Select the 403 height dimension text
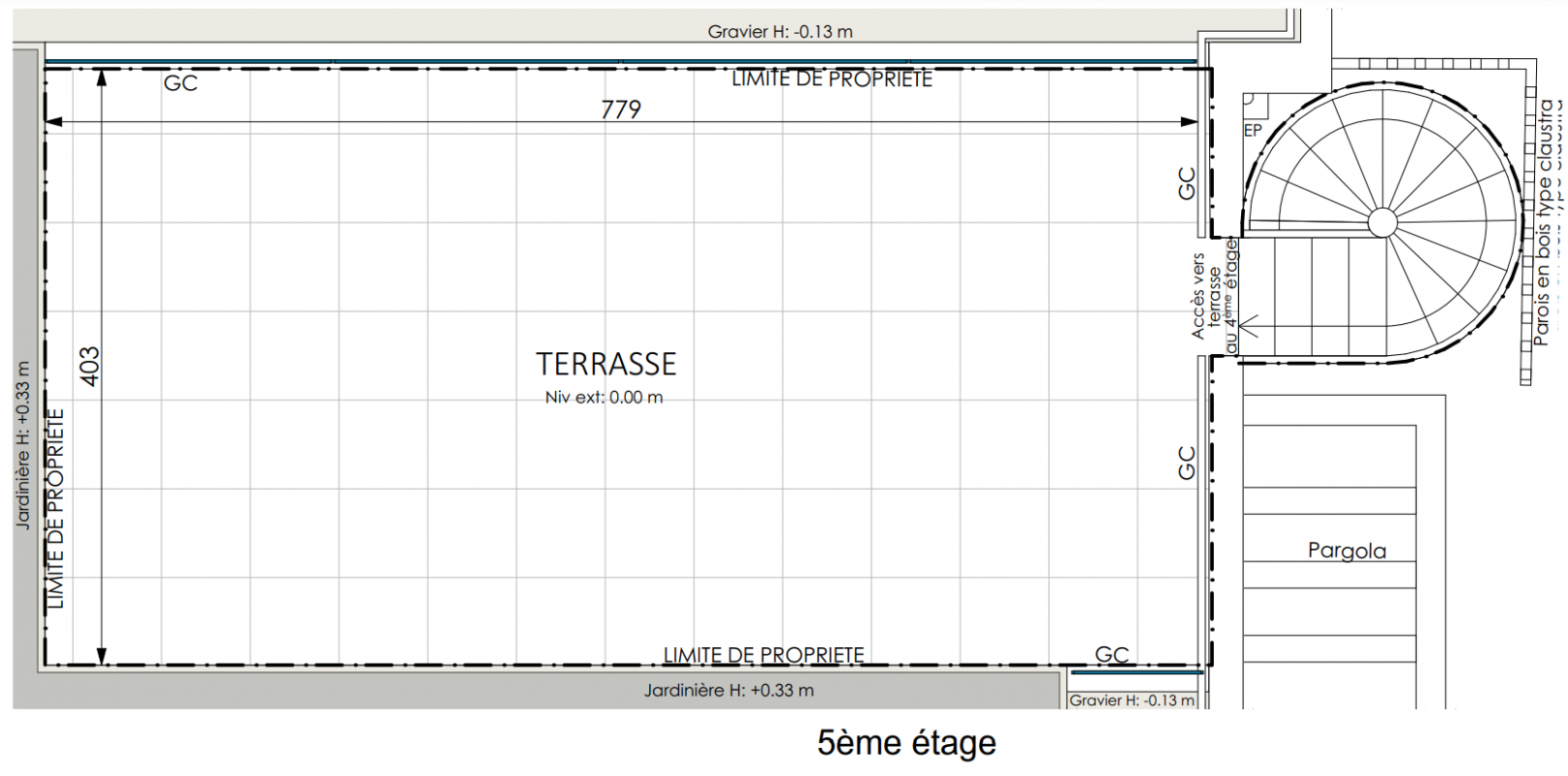This screenshot has height=776, width=1568. click(x=89, y=367)
